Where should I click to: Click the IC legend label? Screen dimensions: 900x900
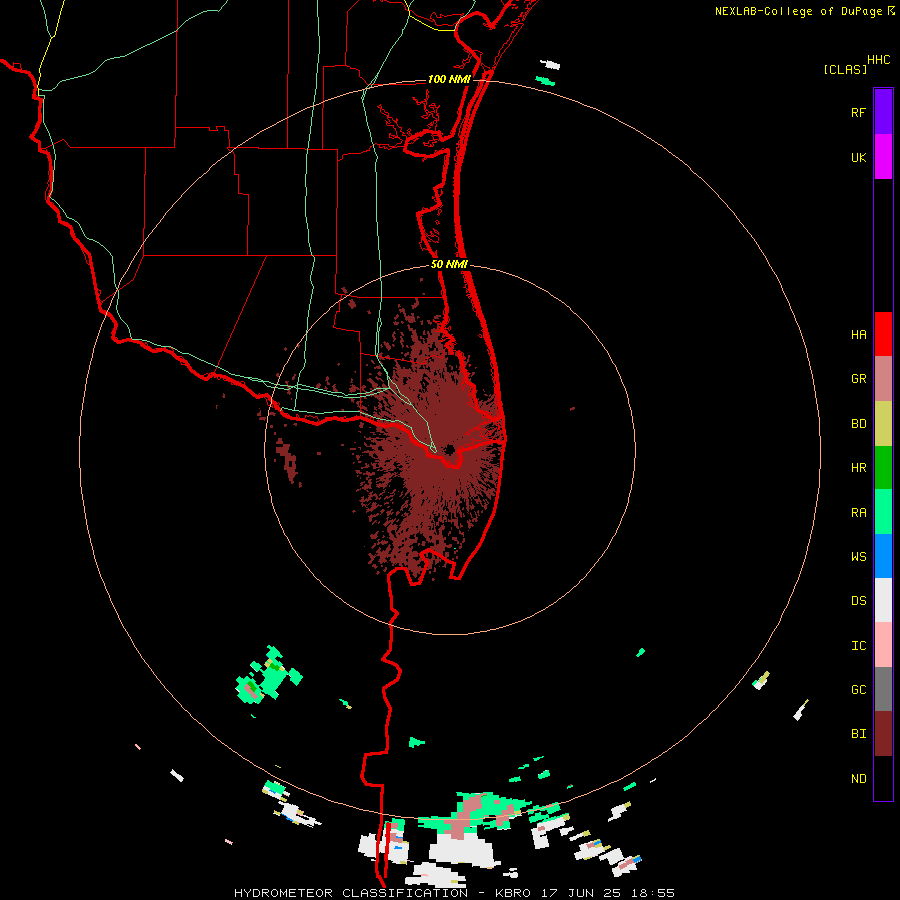[x=859, y=646]
